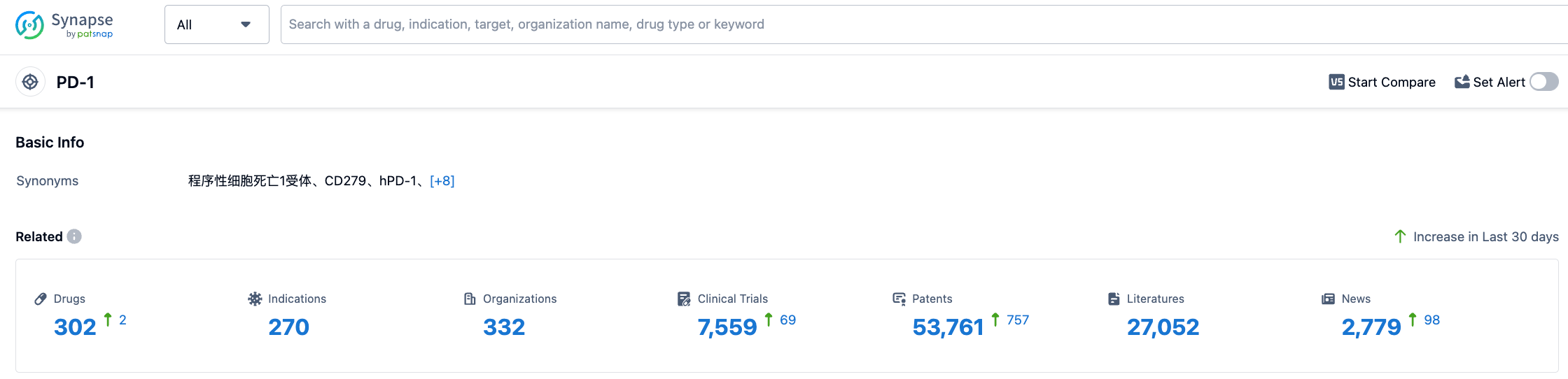This screenshot has height=379, width=1568.
Task: Click the Related info icon
Action: pos(74,237)
